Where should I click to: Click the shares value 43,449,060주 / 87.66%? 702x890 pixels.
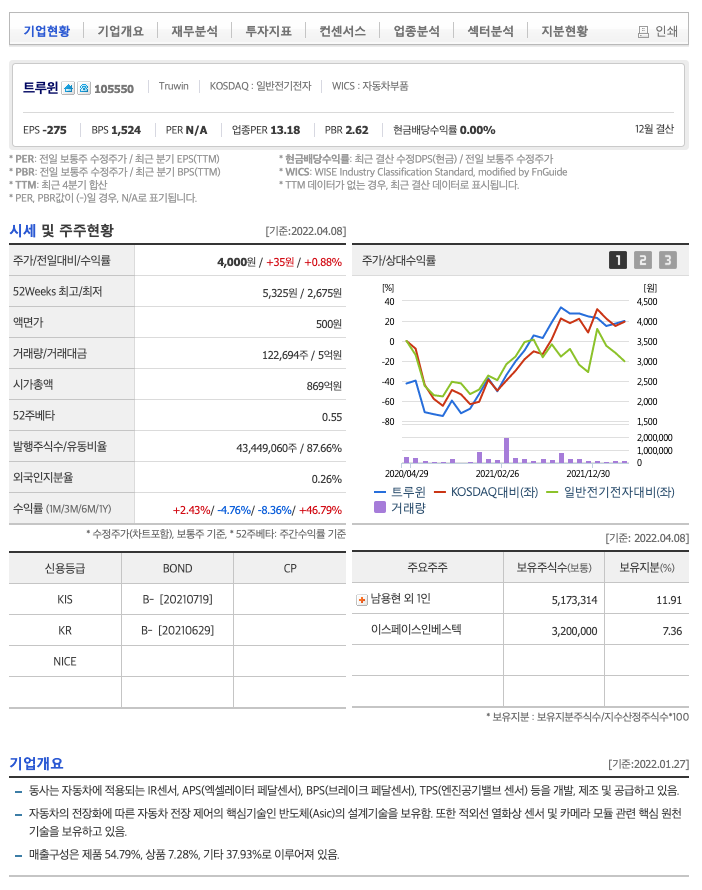coord(289,448)
